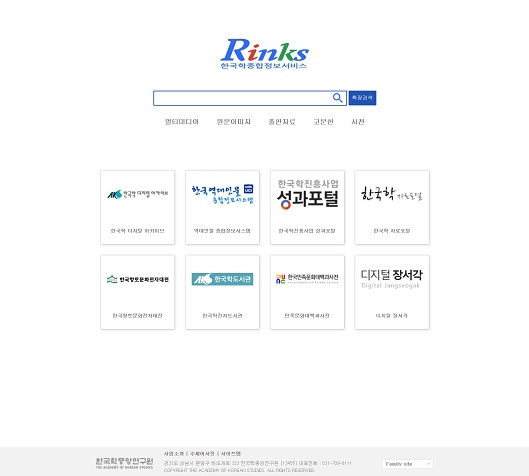Image resolution: width=529 pixels, height=476 pixels.
Task: Open the 한국향토문화전자대전 logo tile
Action: click(x=138, y=292)
